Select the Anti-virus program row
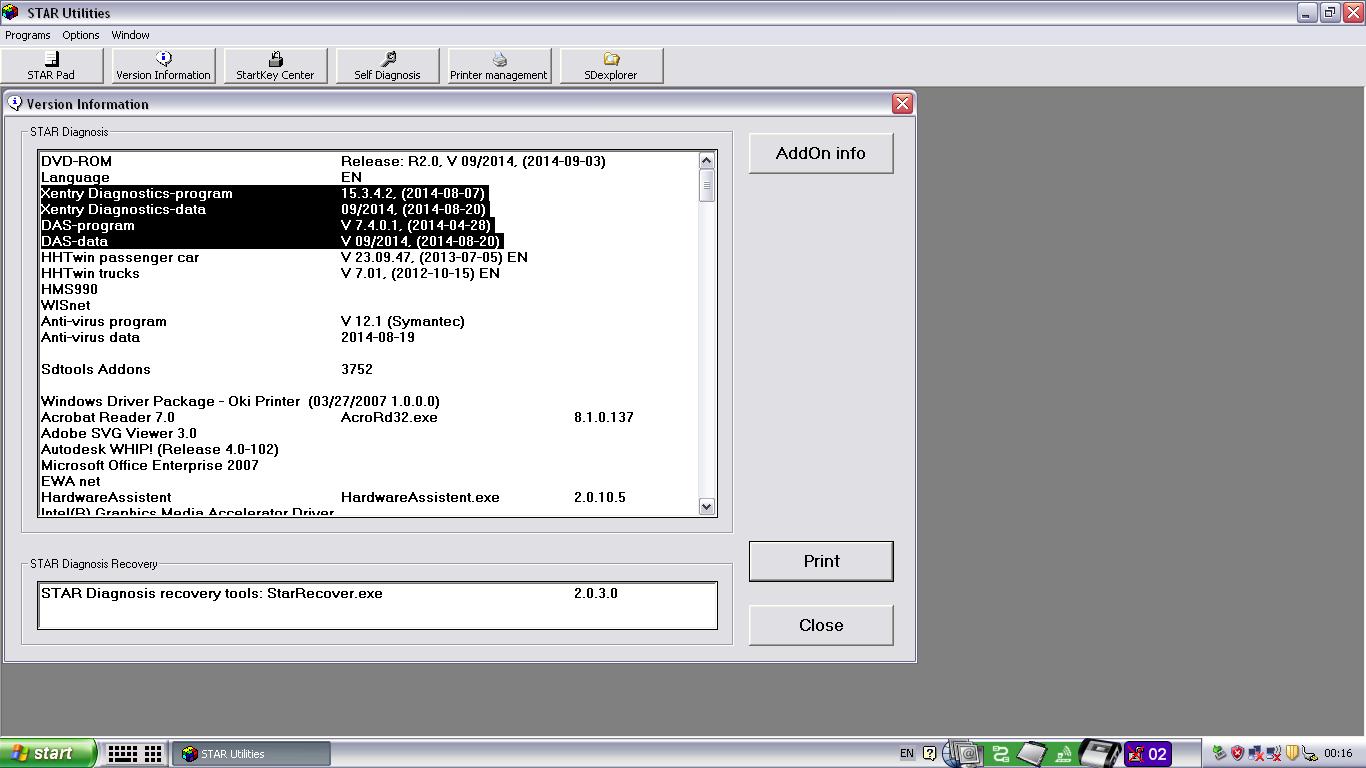This screenshot has height=768, width=1366. tap(368, 321)
